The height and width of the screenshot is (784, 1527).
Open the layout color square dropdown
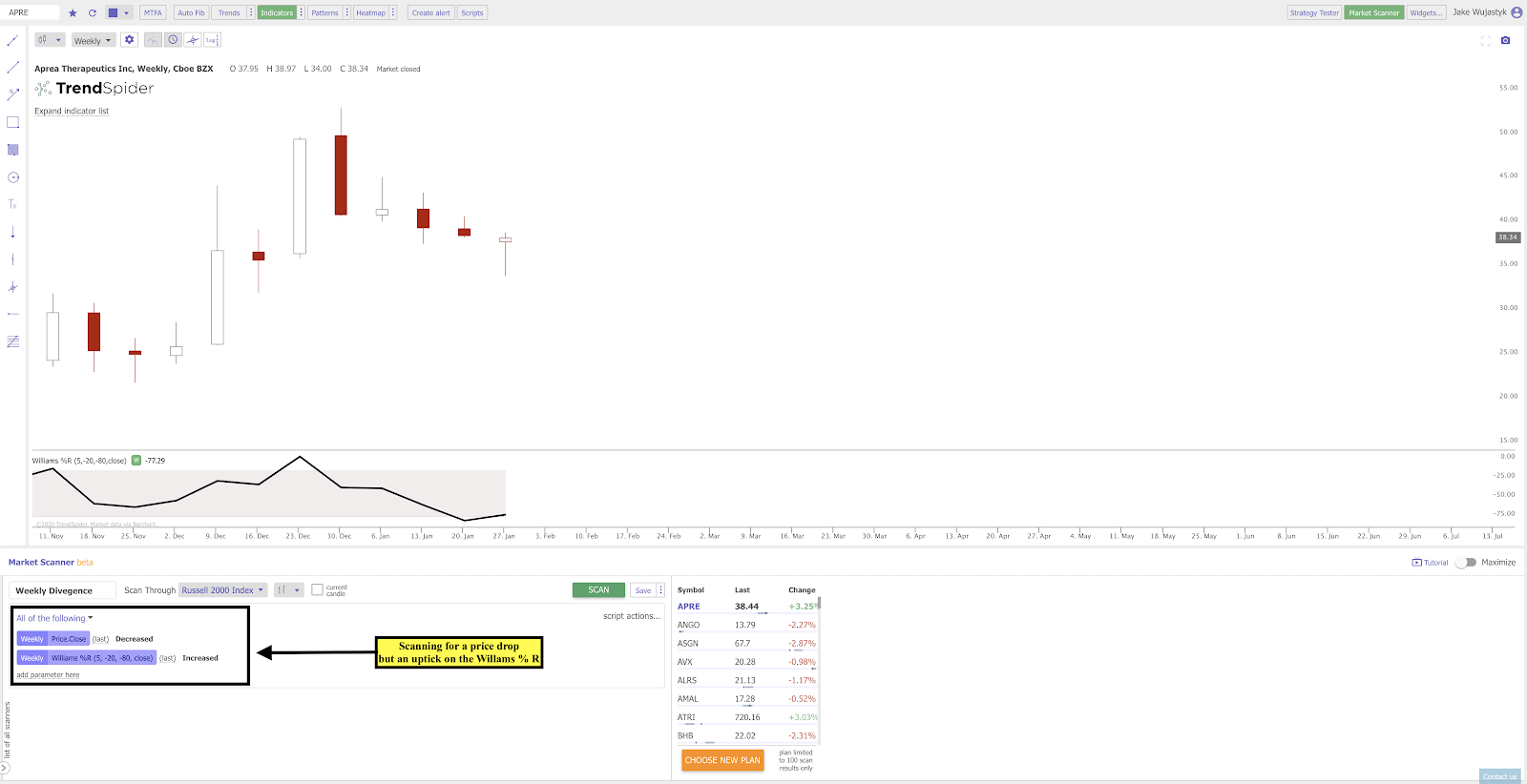[118, 12]
